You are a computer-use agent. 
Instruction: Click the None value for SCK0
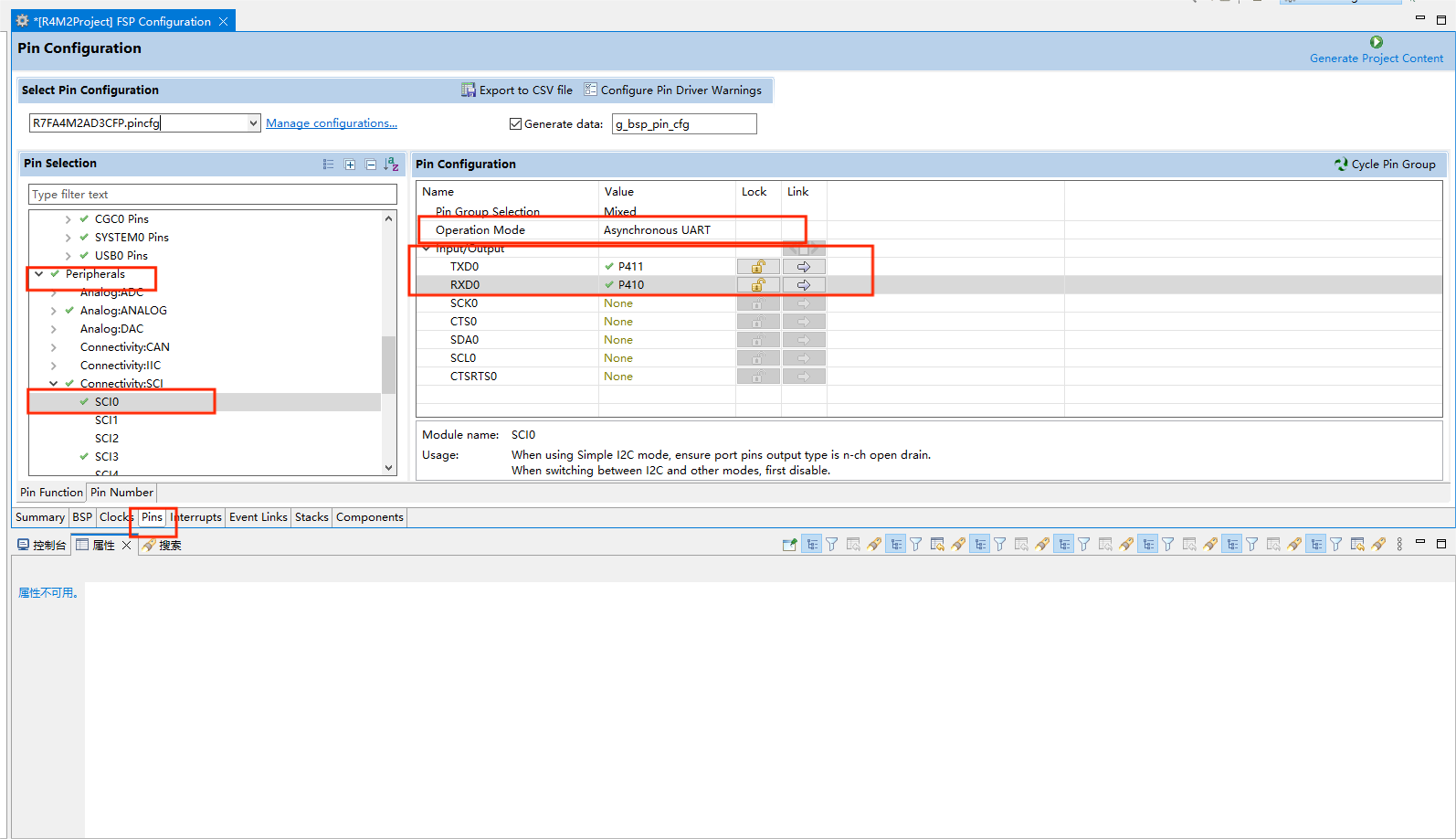(618, 303)
